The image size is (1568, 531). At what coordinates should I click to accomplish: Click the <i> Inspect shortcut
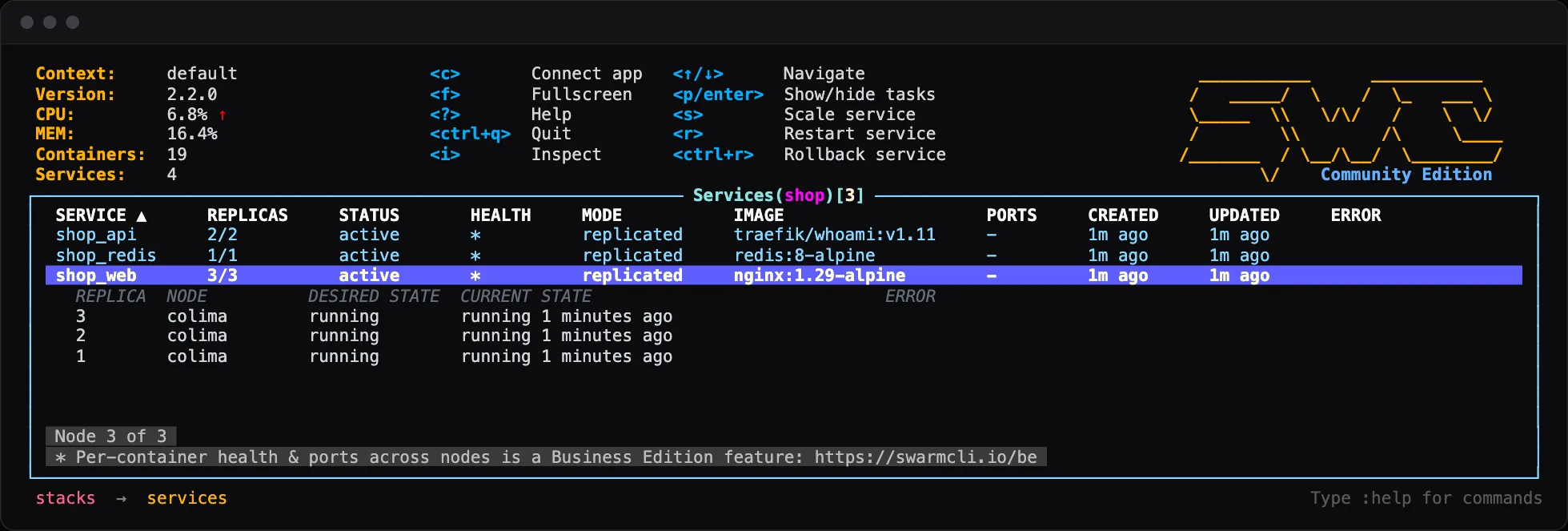515,155
